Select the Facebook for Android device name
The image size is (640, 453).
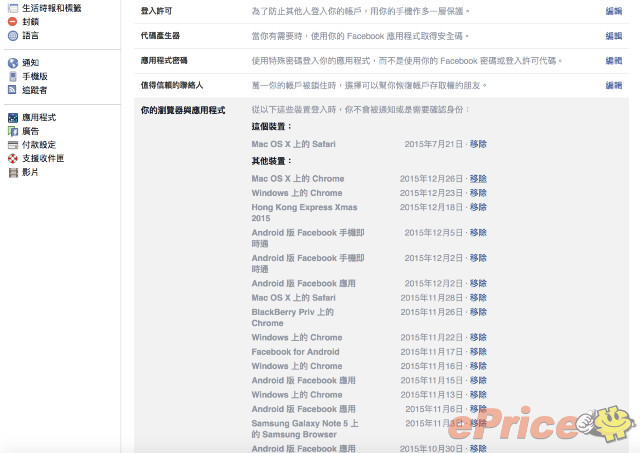point(296,352)
